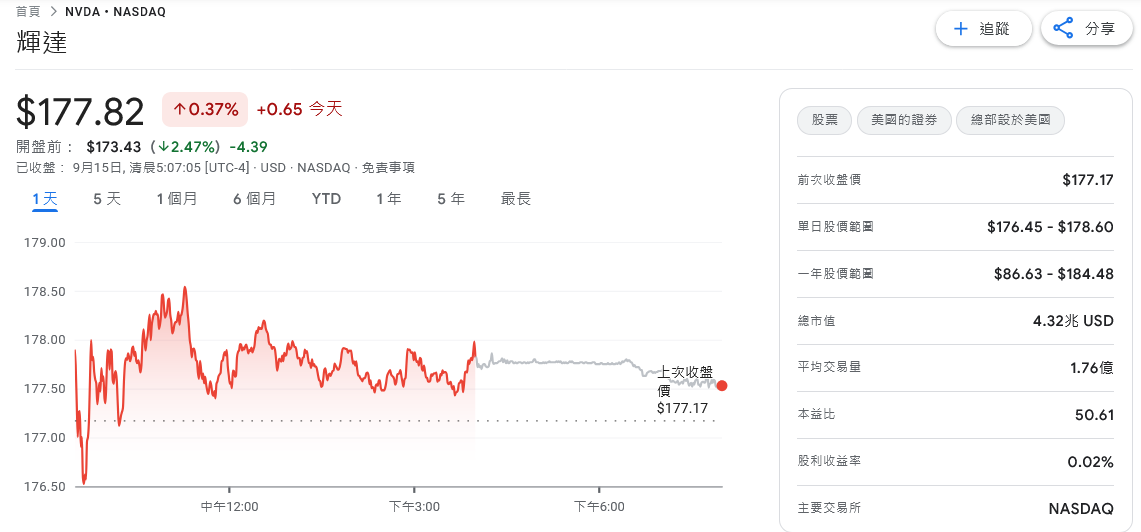Click the 股票 category chip
Screen dimensions: 1141x532
(x=824, y=120)
